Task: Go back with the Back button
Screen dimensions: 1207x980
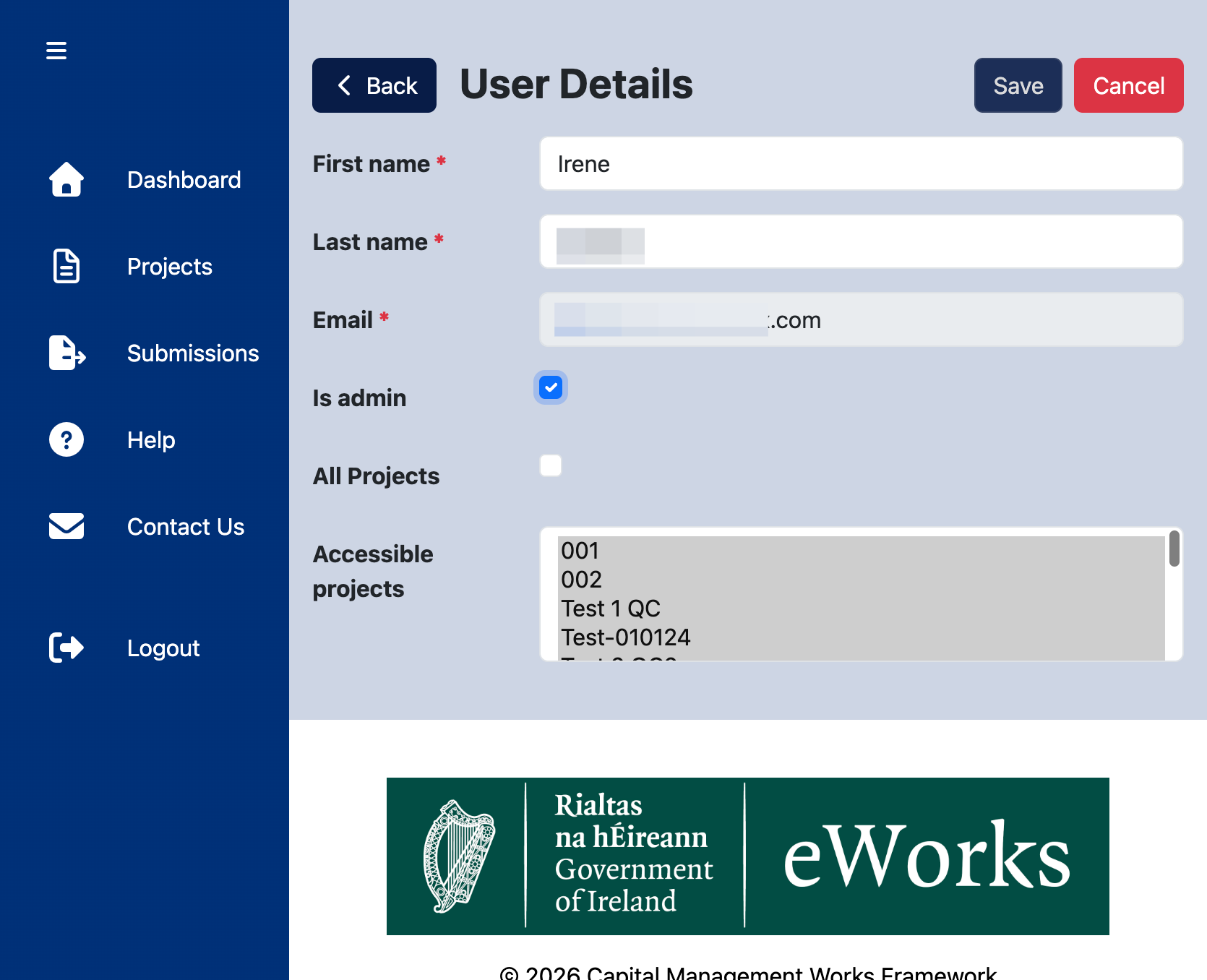Action: (x=374, y=85)
